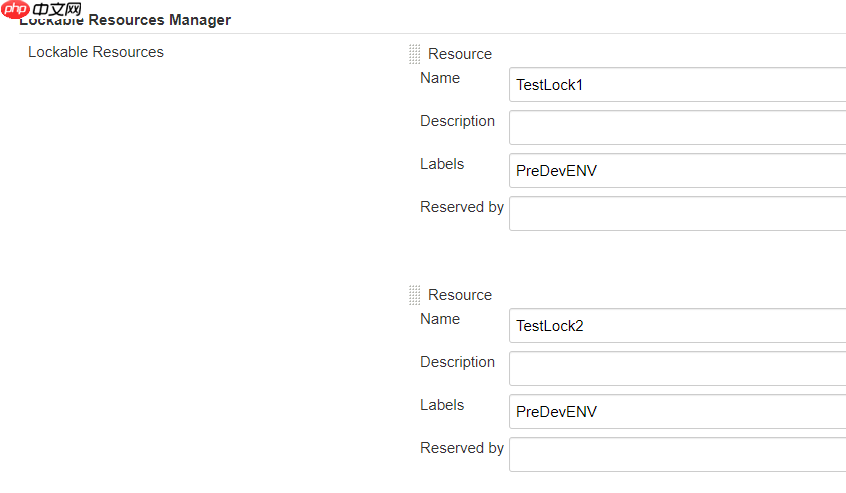Click the Name label beside TestLock2

coord(440,319)
